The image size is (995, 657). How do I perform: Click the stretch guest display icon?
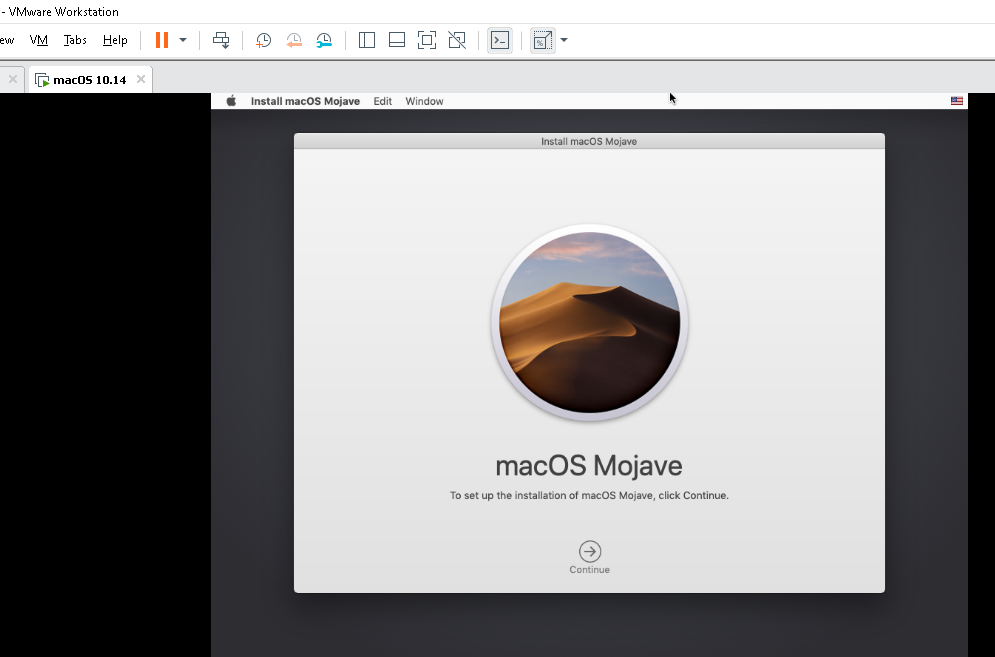[x=543, y=40]
